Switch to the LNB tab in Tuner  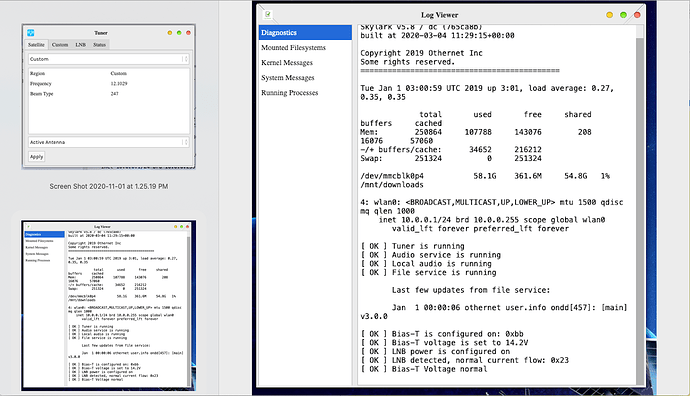81,44
